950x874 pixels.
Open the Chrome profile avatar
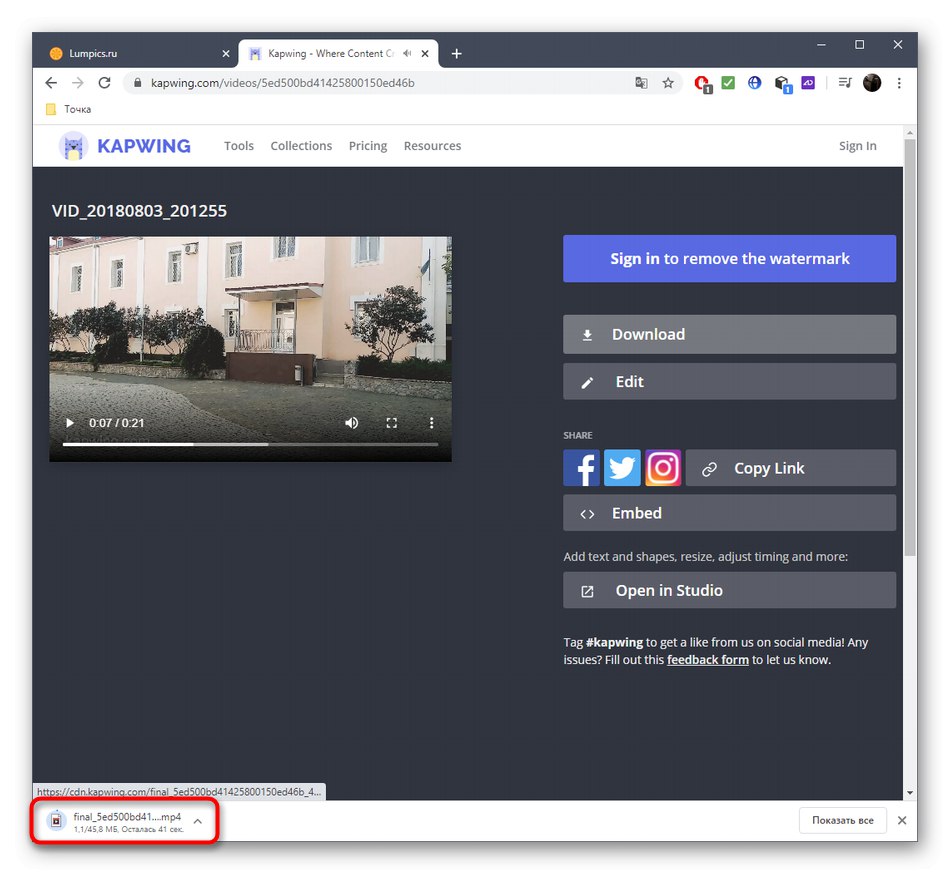pos(872,83)
